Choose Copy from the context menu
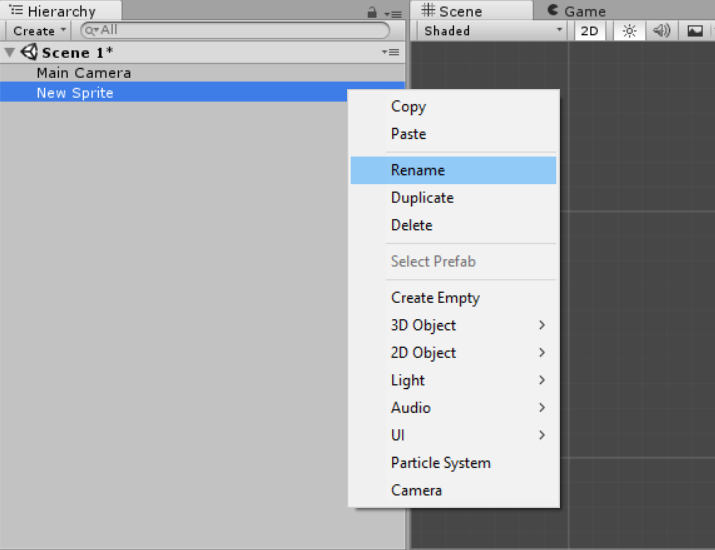 (453, 106)
